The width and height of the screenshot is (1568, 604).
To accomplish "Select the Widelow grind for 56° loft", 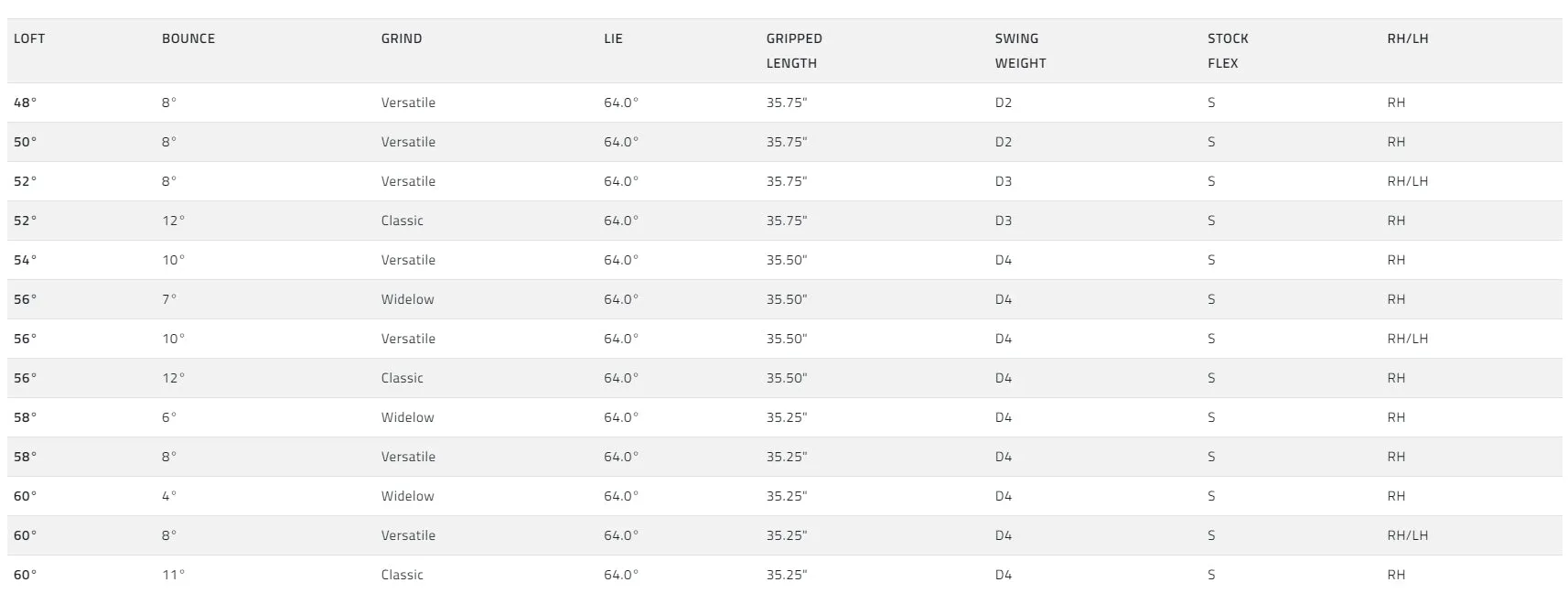I will click(x=407, y=299).
